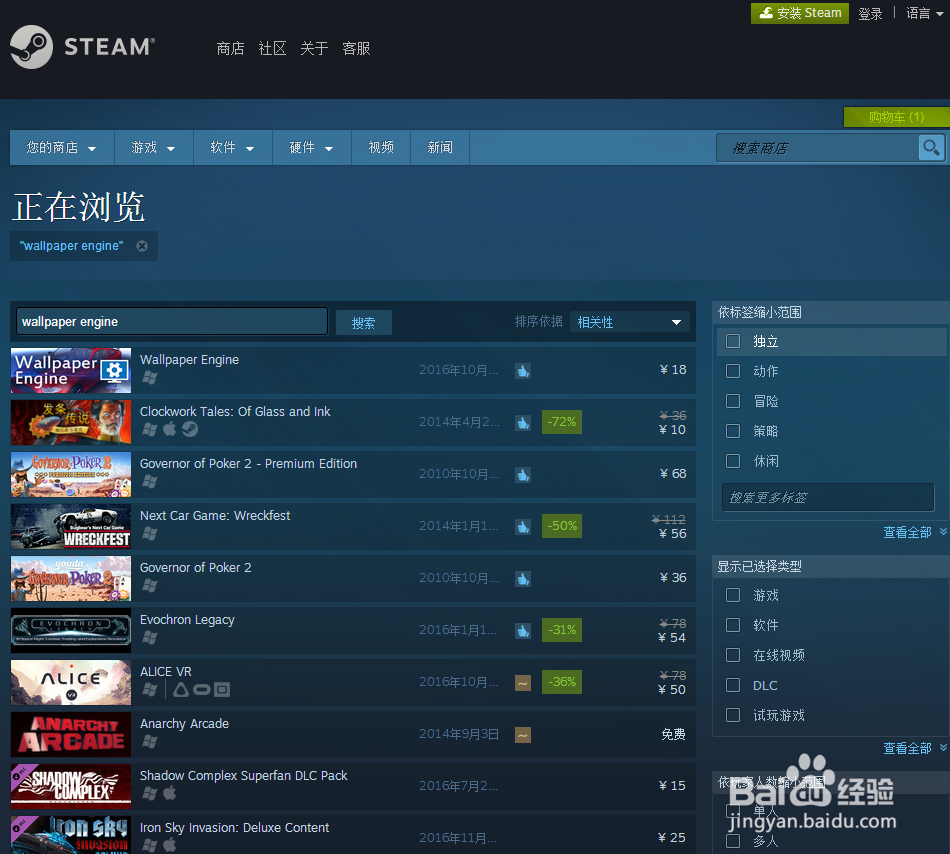
Task: Open the 购物车 (1) cart button
Action: click(896, 117)
